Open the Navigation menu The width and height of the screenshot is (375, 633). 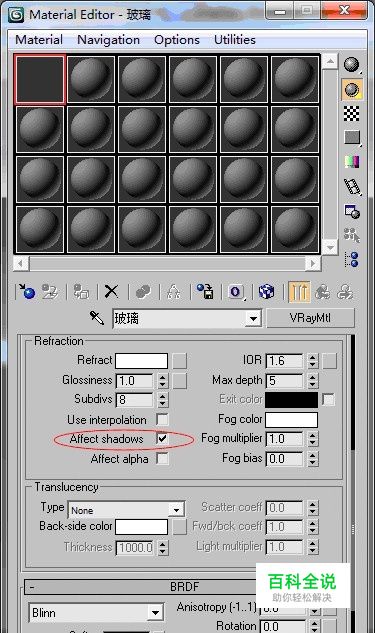[108, 40]
